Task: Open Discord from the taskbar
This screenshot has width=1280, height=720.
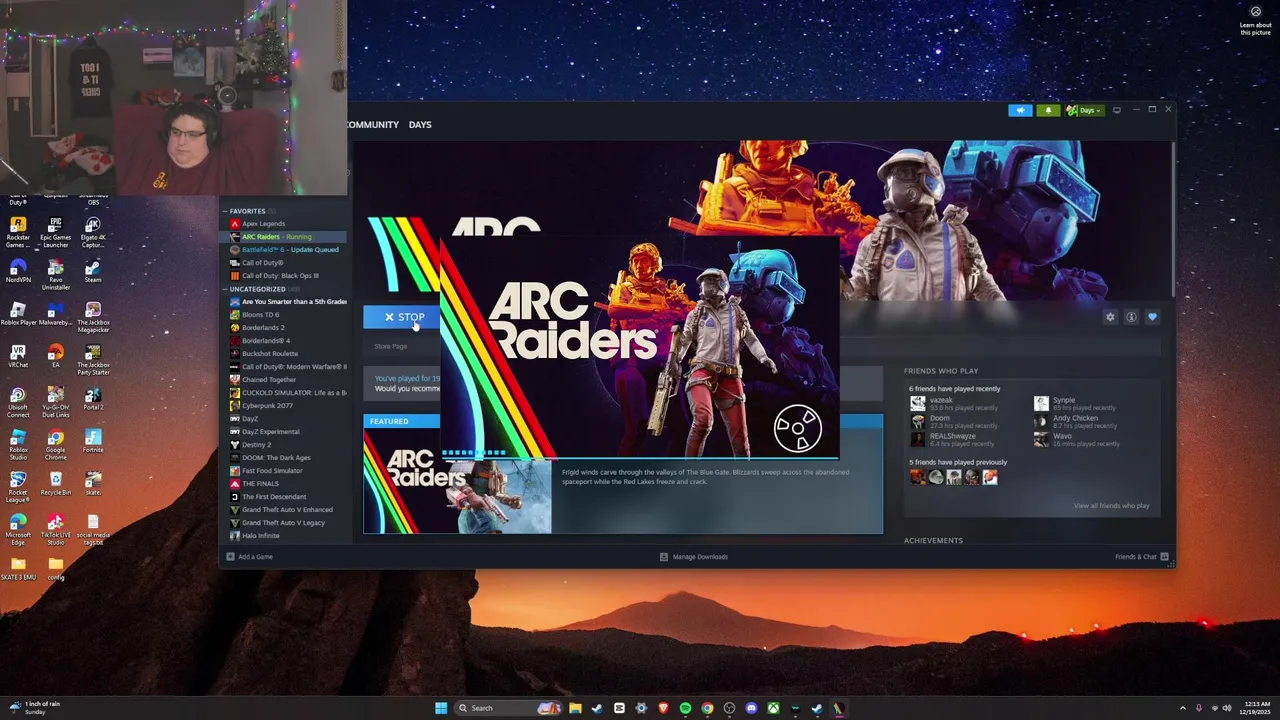Action: 751,708
